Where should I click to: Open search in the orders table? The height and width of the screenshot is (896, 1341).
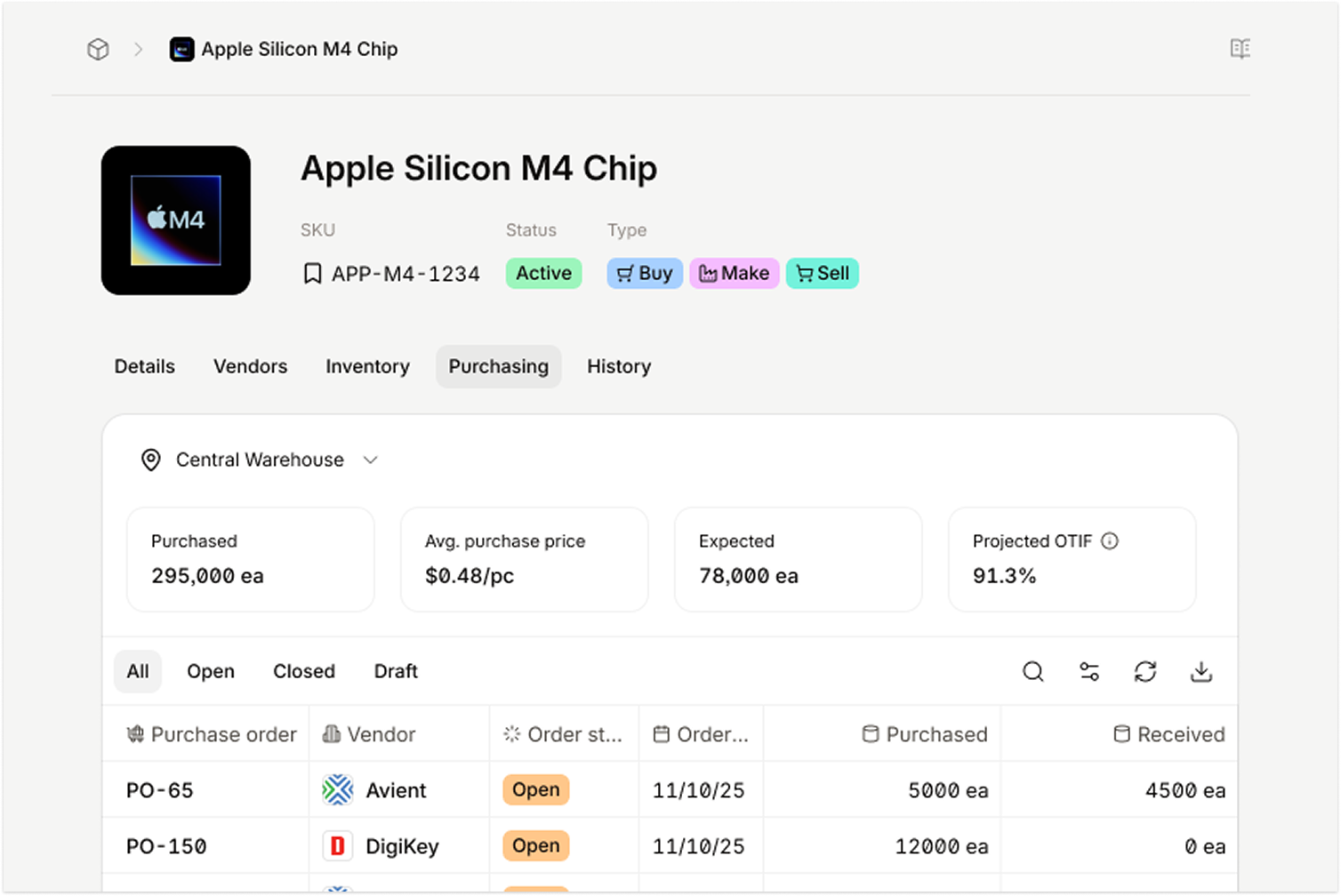[x=1032, y=671]
